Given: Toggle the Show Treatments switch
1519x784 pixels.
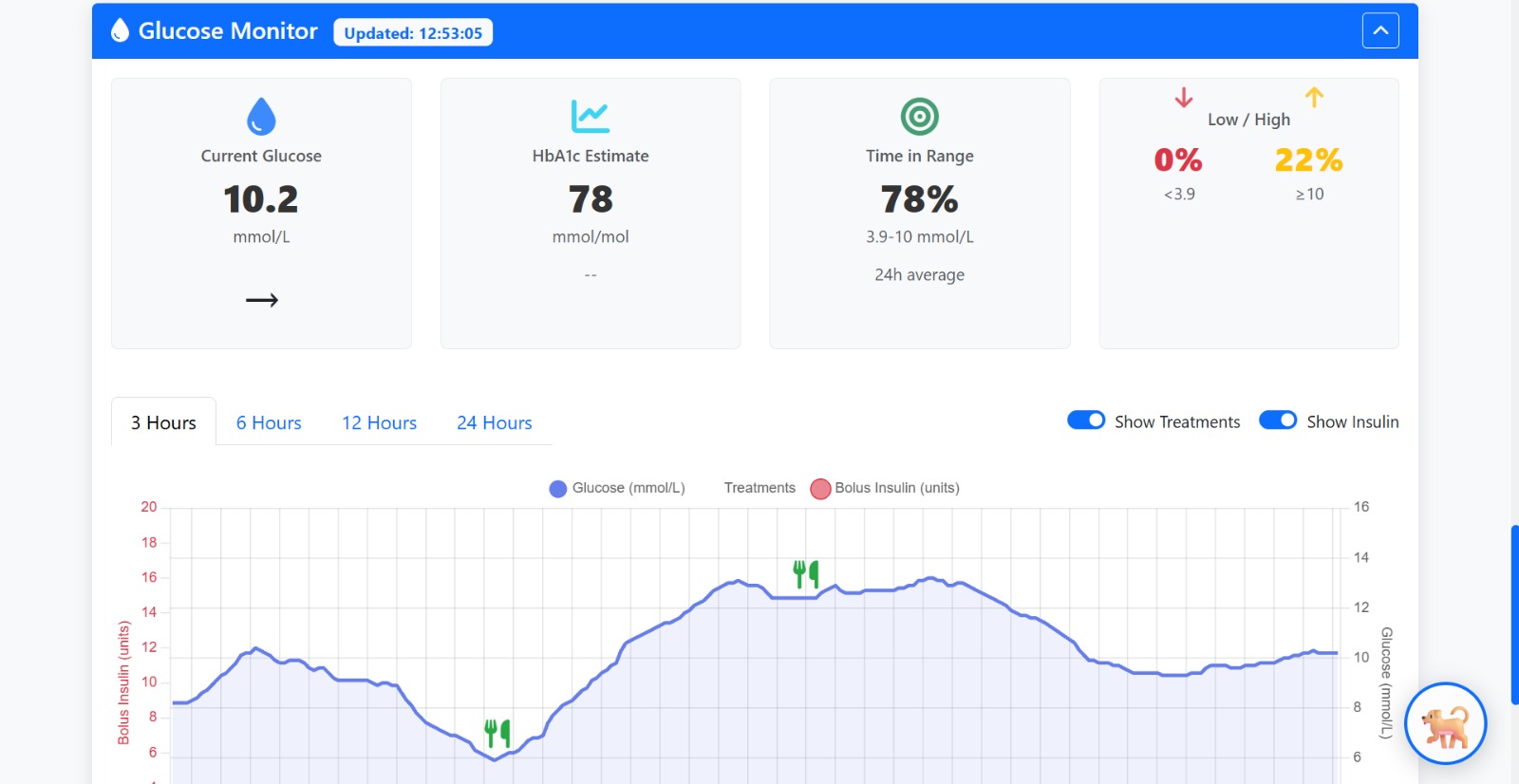Looking at the screenshot, I should (x=1086, y=420).
